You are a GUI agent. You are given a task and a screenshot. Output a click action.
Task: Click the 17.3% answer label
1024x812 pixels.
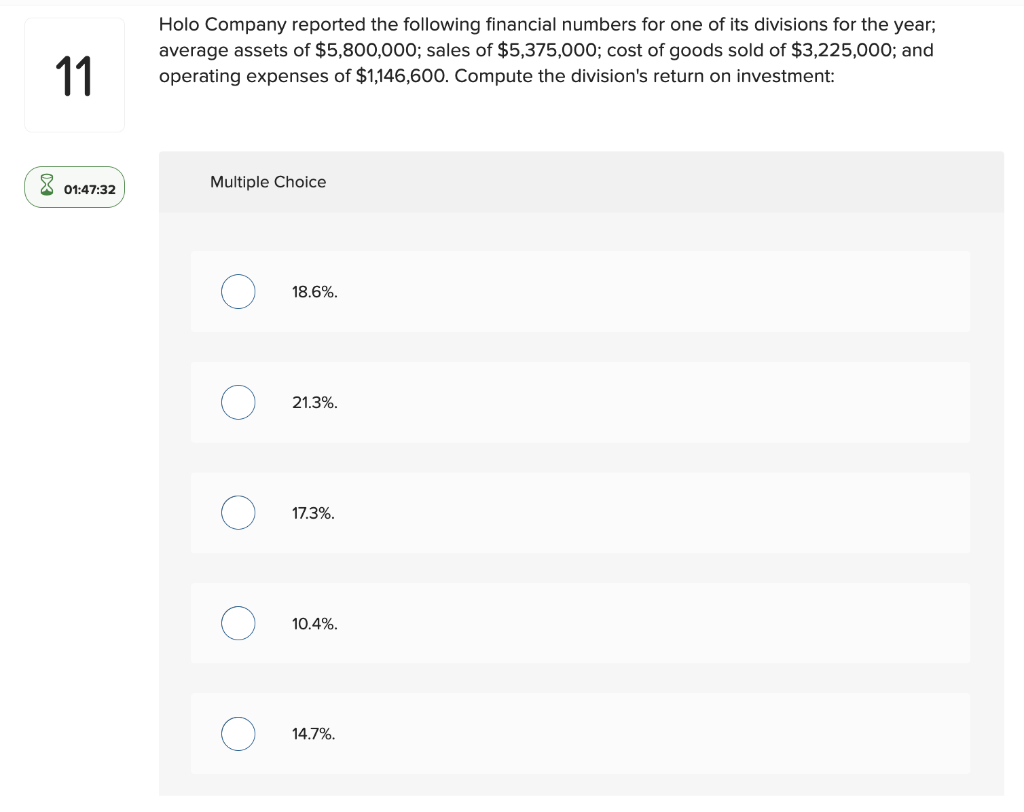point(313,513)
